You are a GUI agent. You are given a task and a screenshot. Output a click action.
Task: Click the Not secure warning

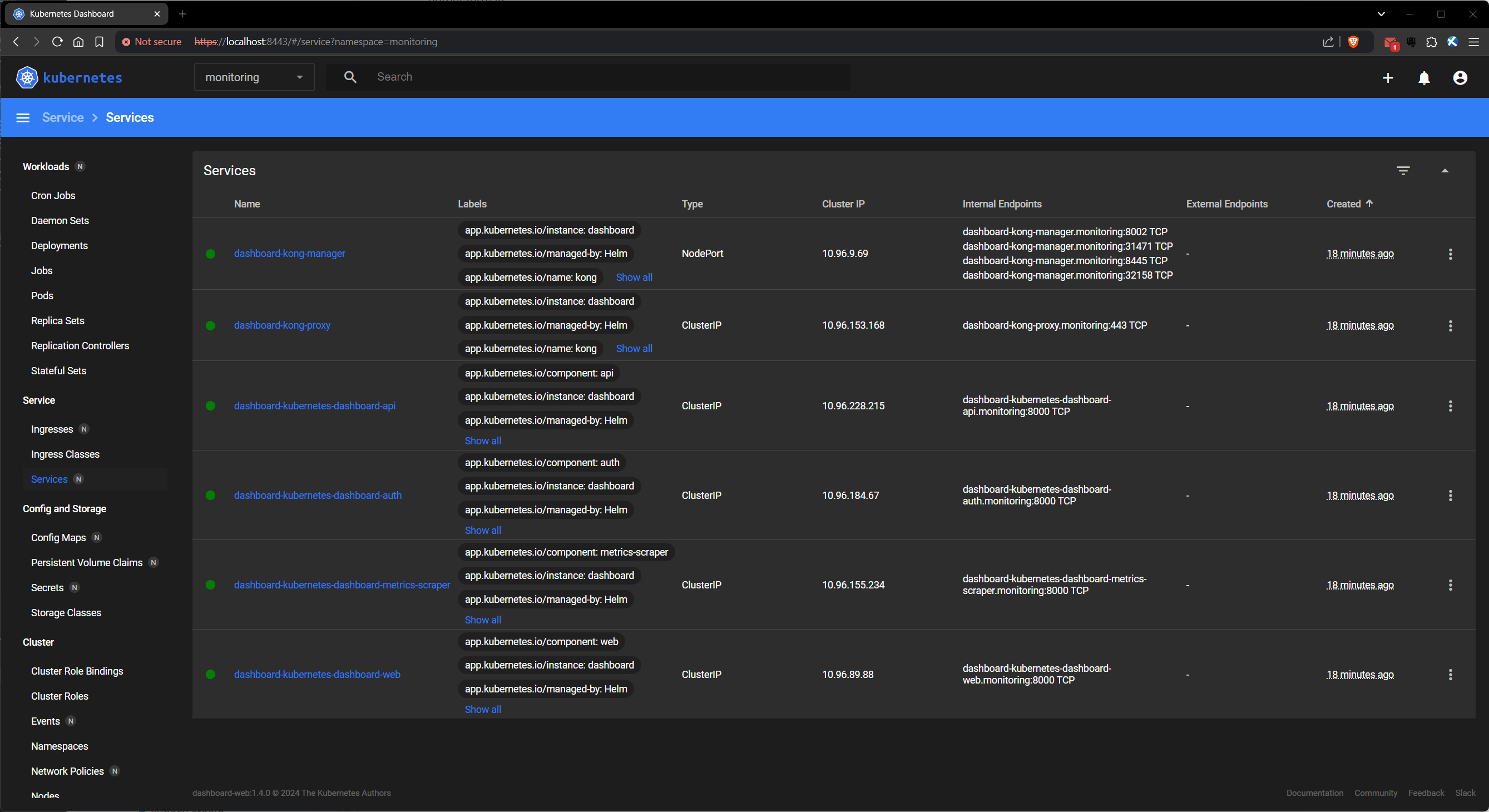click(x=152, y=42)
